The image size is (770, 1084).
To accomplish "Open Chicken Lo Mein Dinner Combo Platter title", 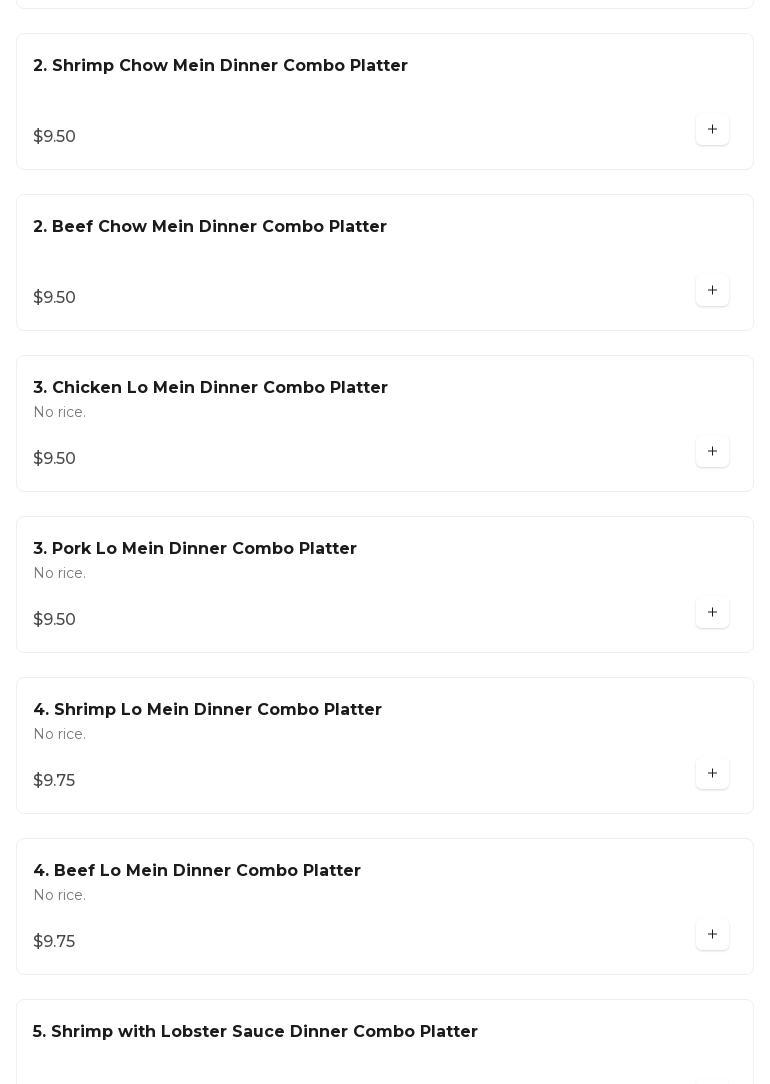I will [210, 388].
